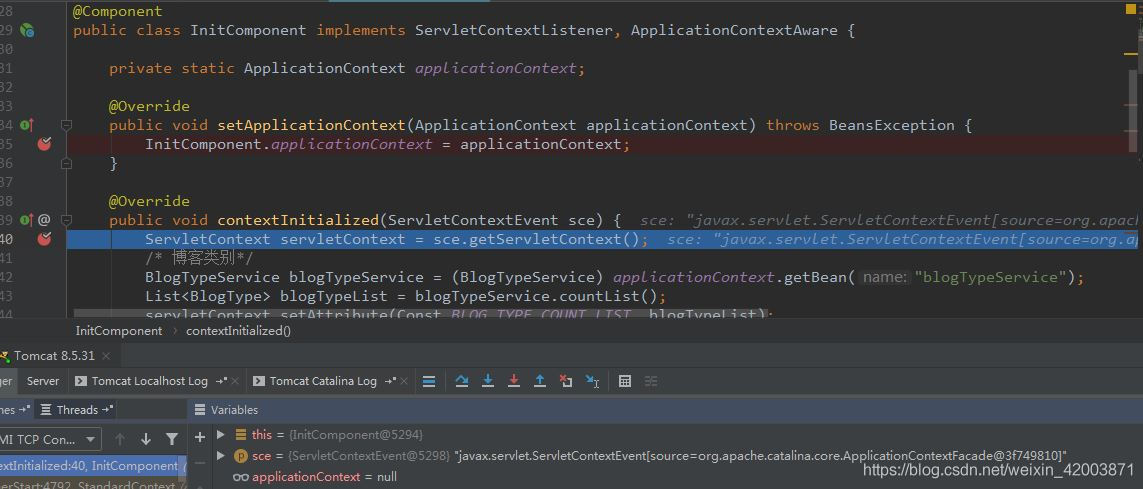Click the '{InitComponent@5294}' value text
The image size is (1143, 489).
tap(356, 434)
